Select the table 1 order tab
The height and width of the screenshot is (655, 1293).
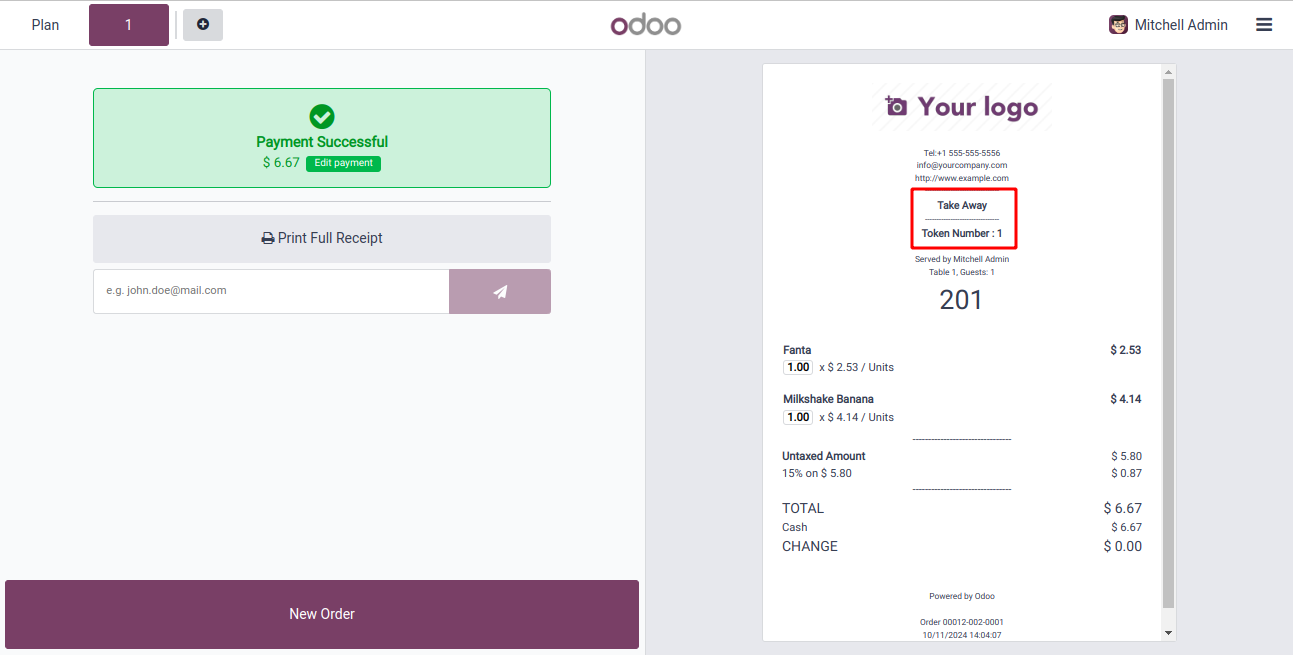coord(129,25)
